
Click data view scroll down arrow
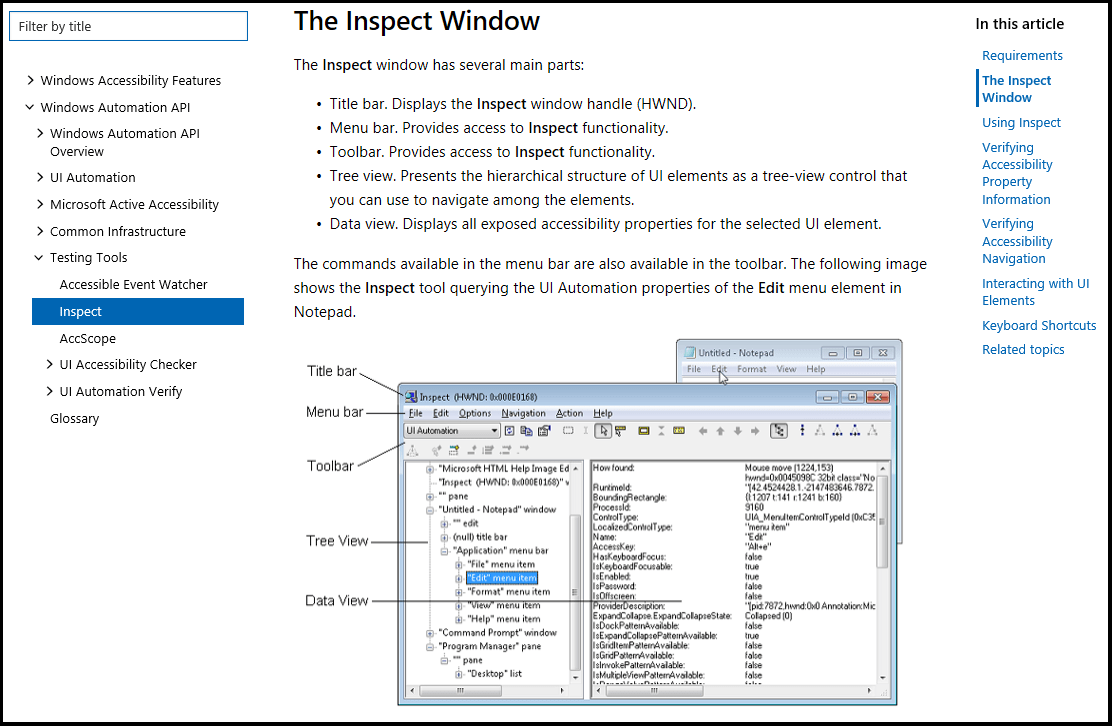883,678
